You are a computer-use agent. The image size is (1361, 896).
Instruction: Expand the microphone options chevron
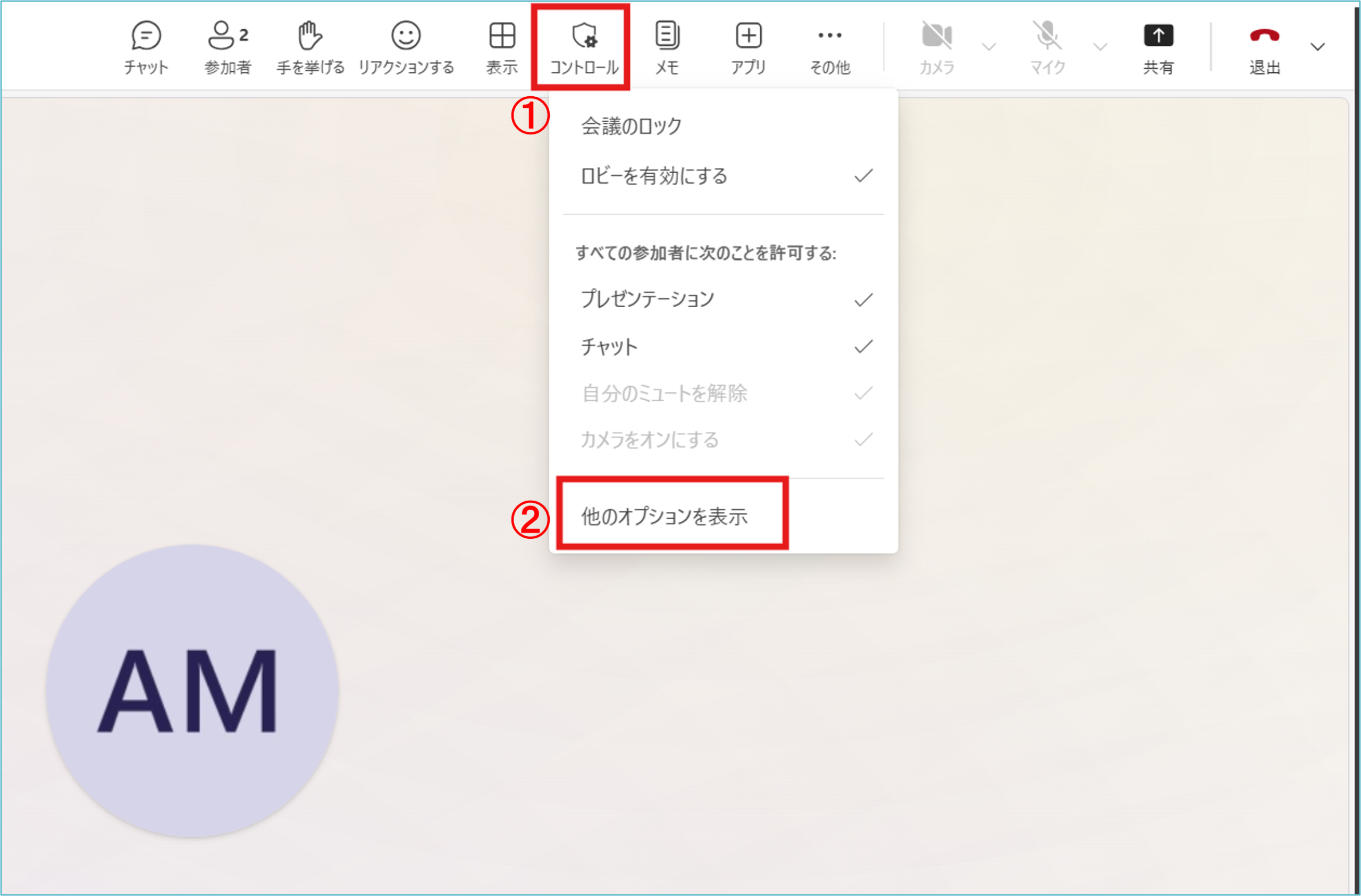point(1100,47)
